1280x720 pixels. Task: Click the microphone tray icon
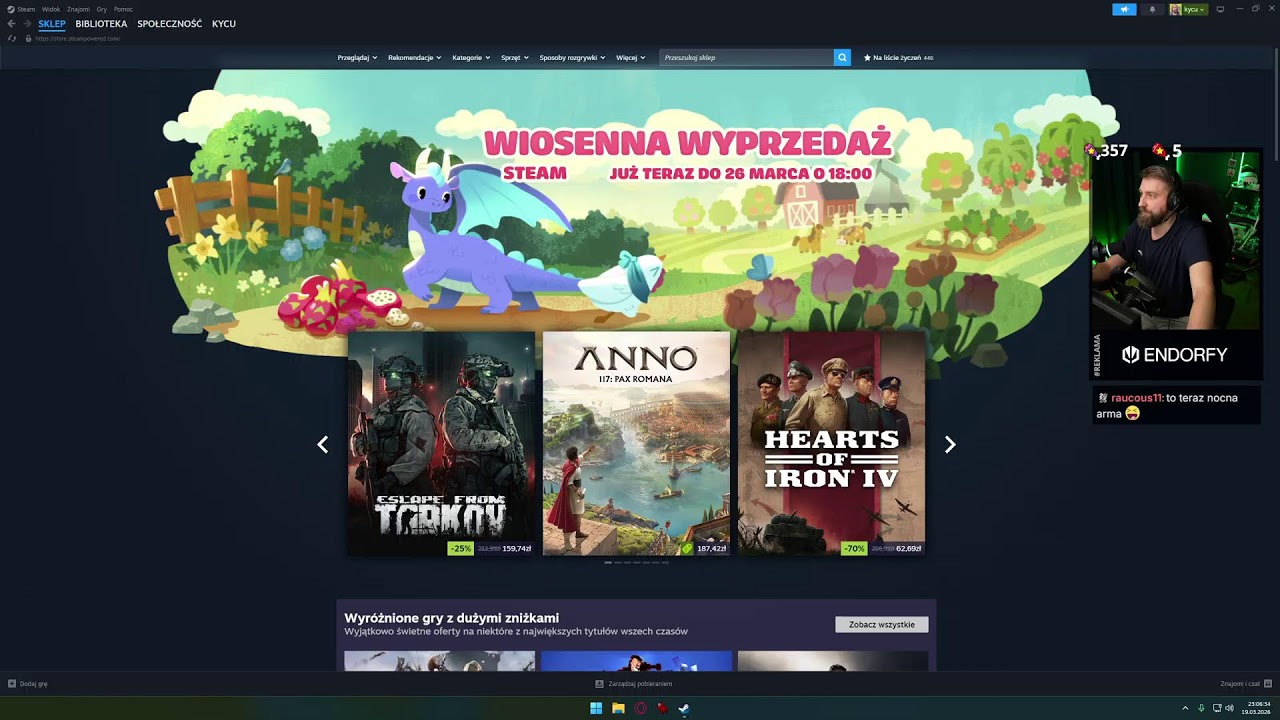[1201, 708]
